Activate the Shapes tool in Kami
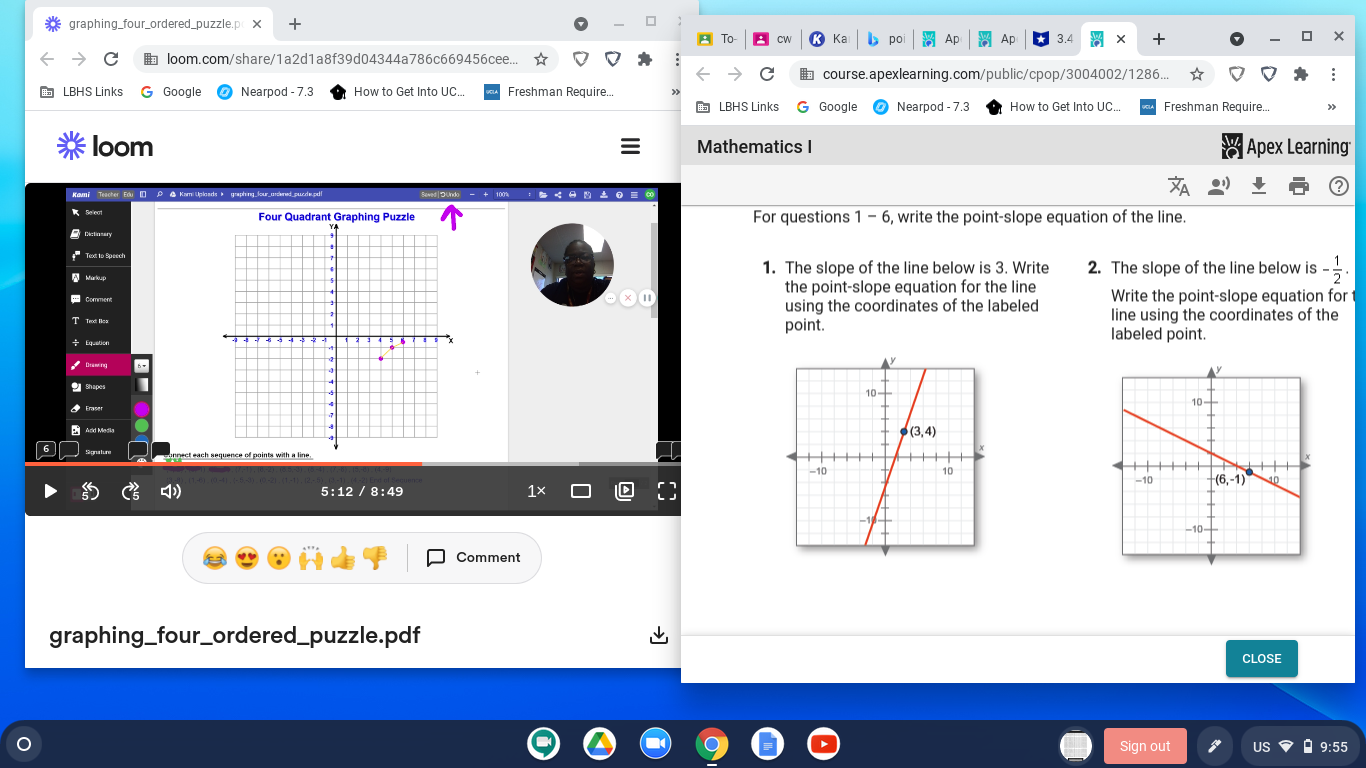 coord(97,386)
